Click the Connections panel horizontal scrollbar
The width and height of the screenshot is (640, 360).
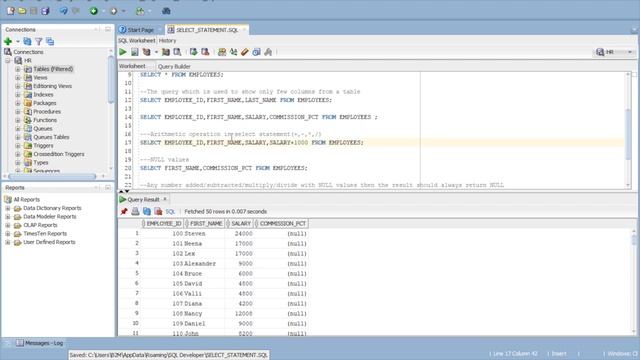pyautogui.click(x=52, y=176)
